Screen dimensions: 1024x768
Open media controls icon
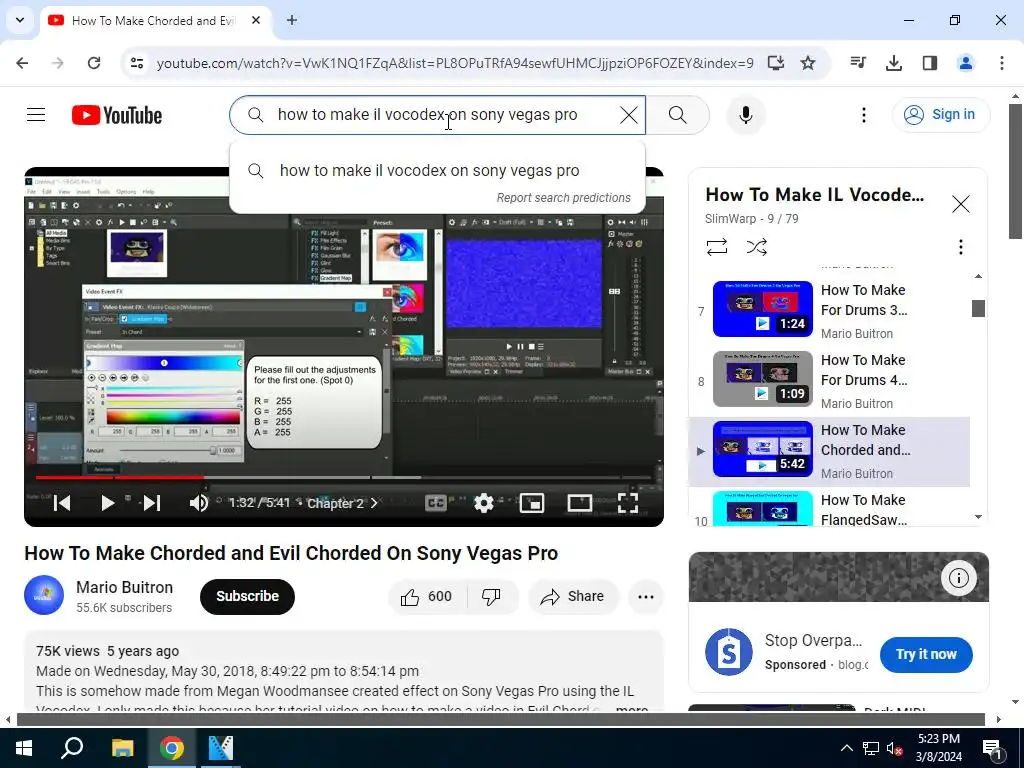857,63
